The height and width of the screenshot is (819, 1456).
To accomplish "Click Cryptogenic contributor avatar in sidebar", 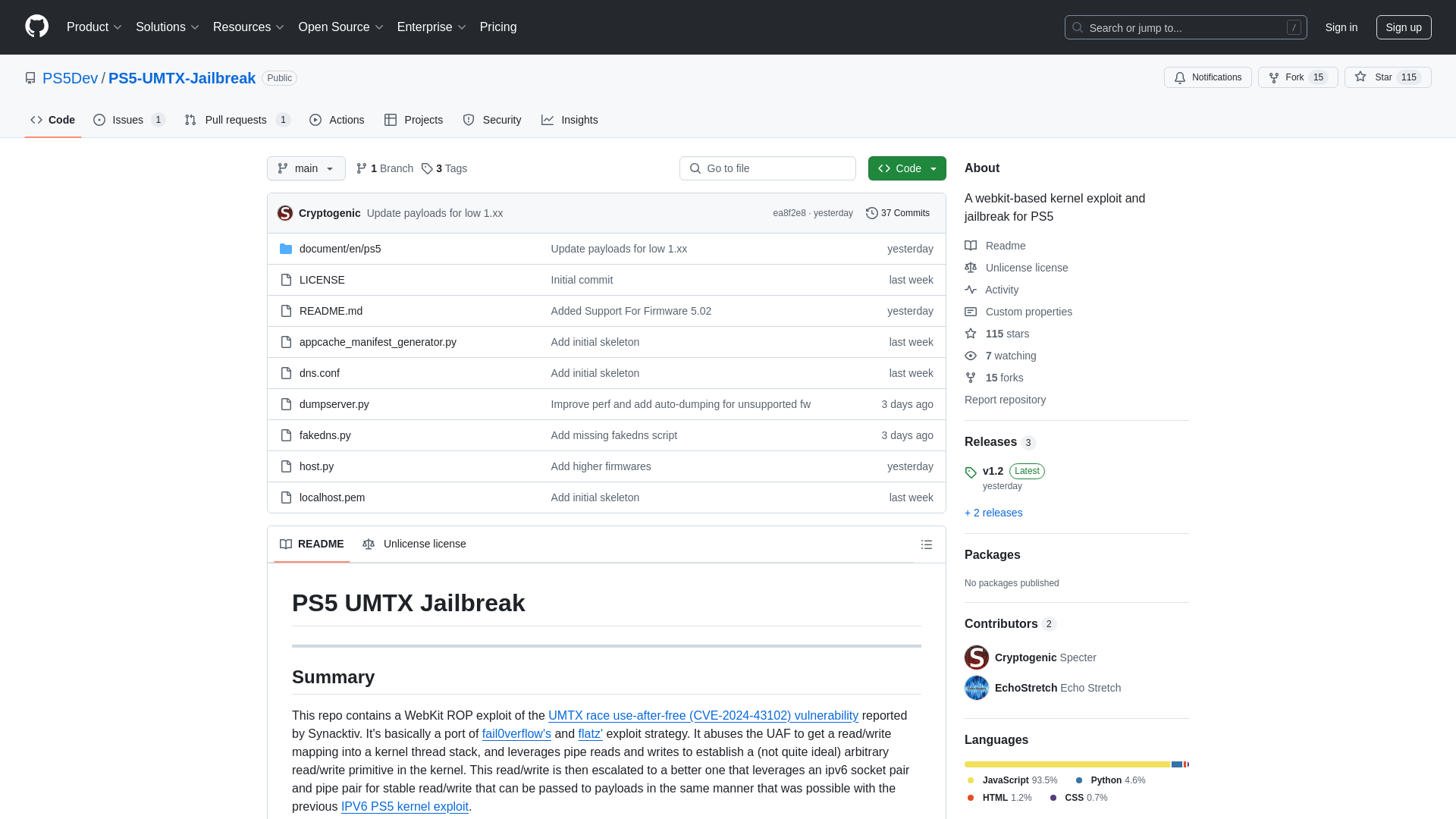I will (x=977, y=657).
